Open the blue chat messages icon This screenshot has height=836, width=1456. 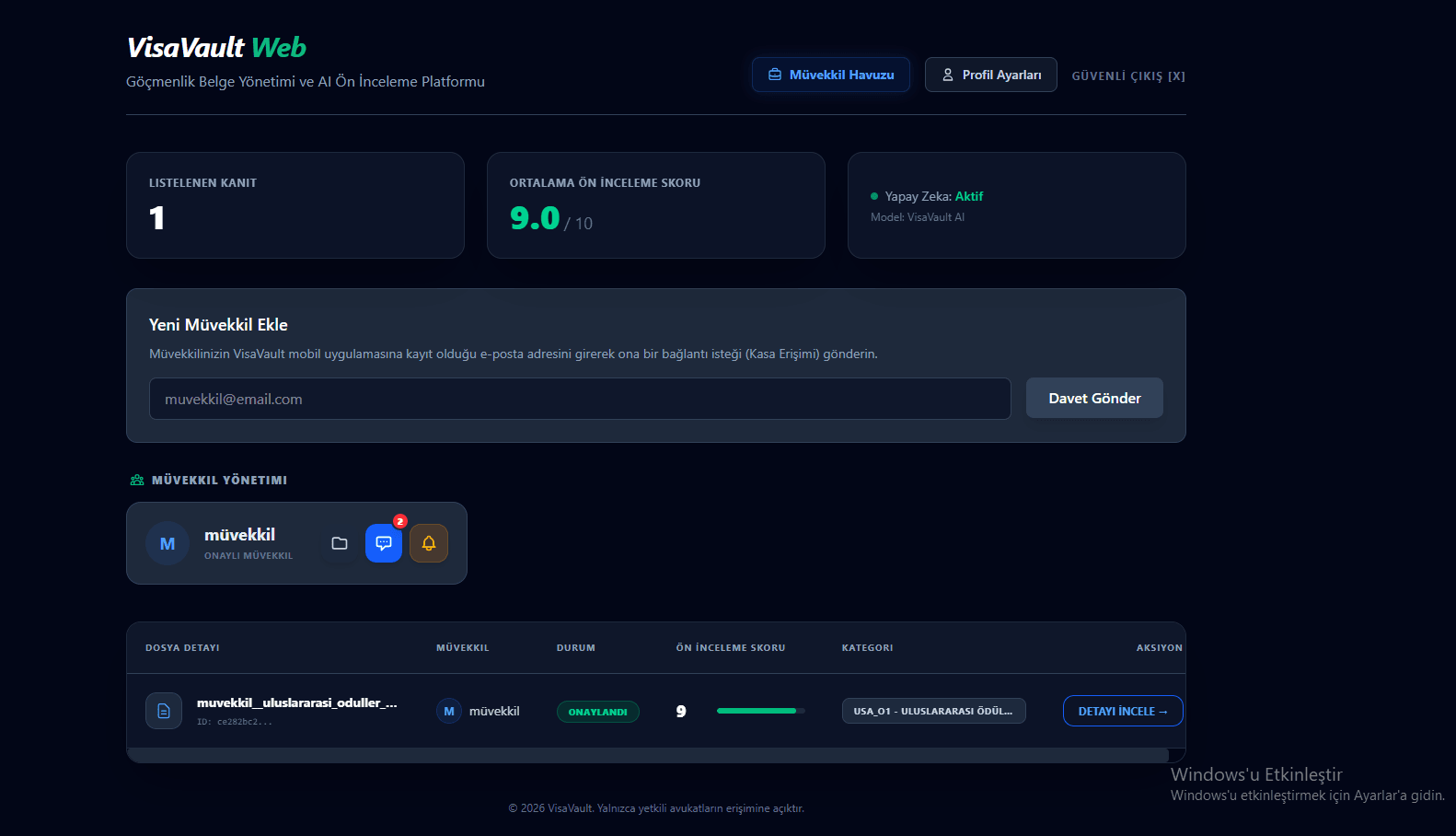(384, 543)
